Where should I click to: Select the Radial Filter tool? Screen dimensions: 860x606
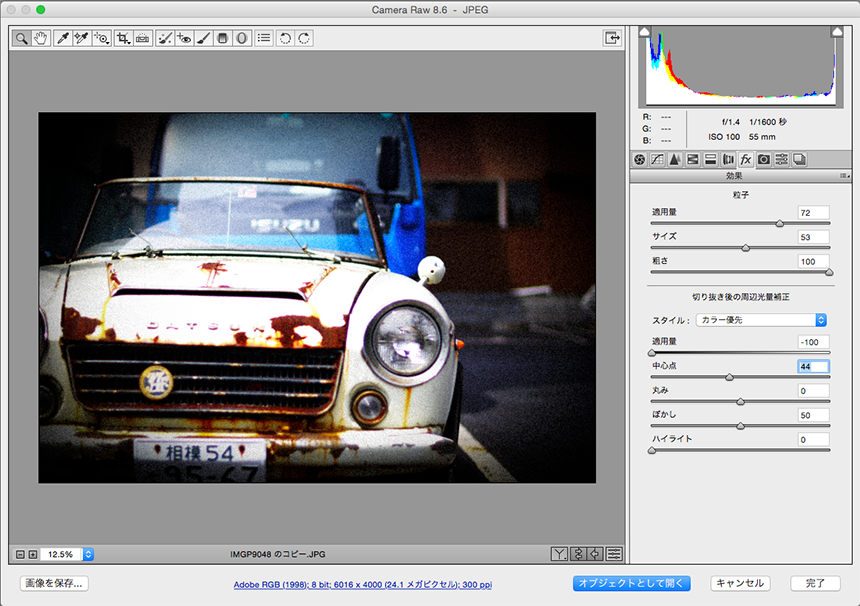241,38
